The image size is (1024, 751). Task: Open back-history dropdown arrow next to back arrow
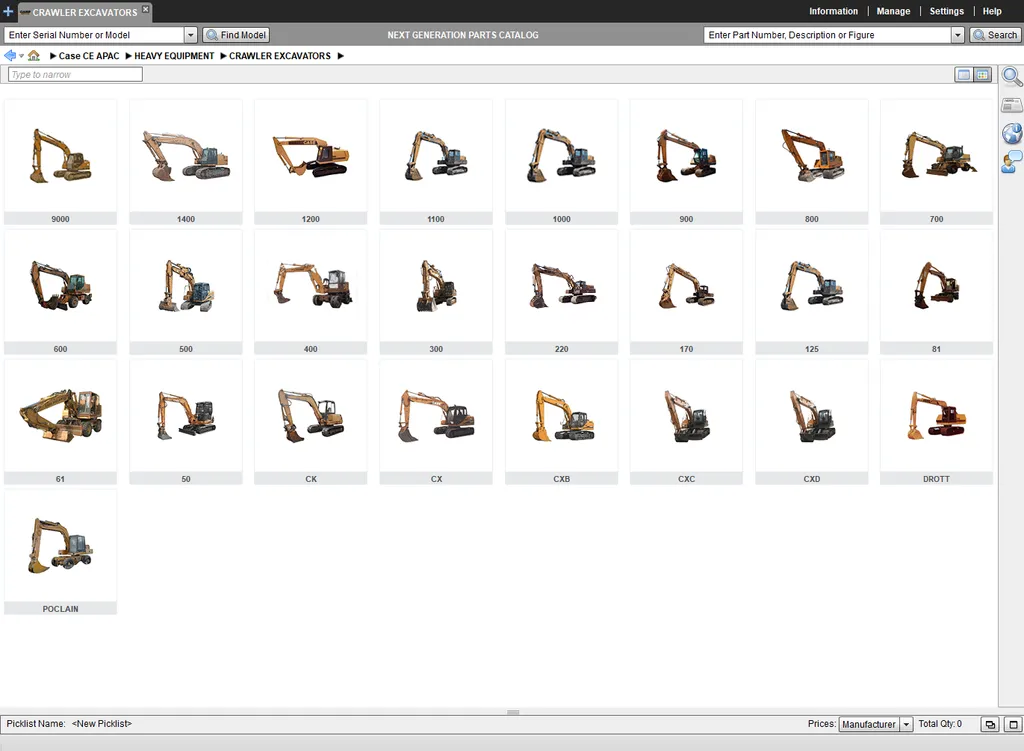pos(22,56)
